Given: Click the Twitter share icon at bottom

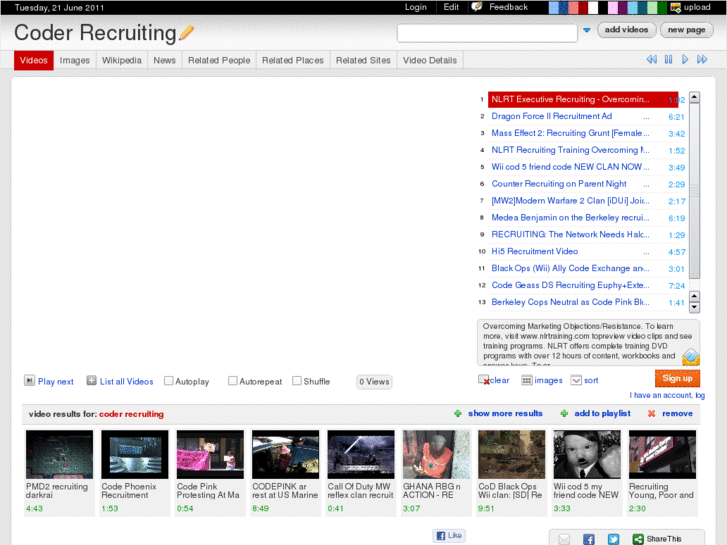Looking at the screenshot, I should pos(613,539).
